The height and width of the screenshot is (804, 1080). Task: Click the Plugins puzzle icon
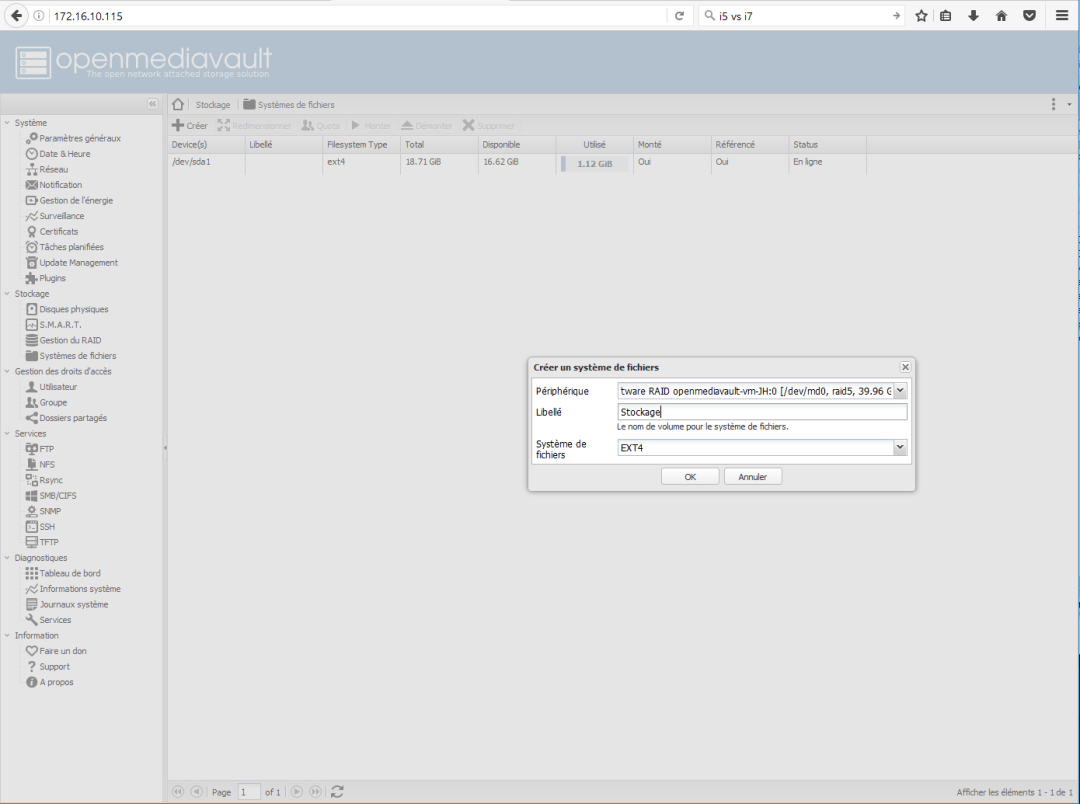tap(32, 278)
